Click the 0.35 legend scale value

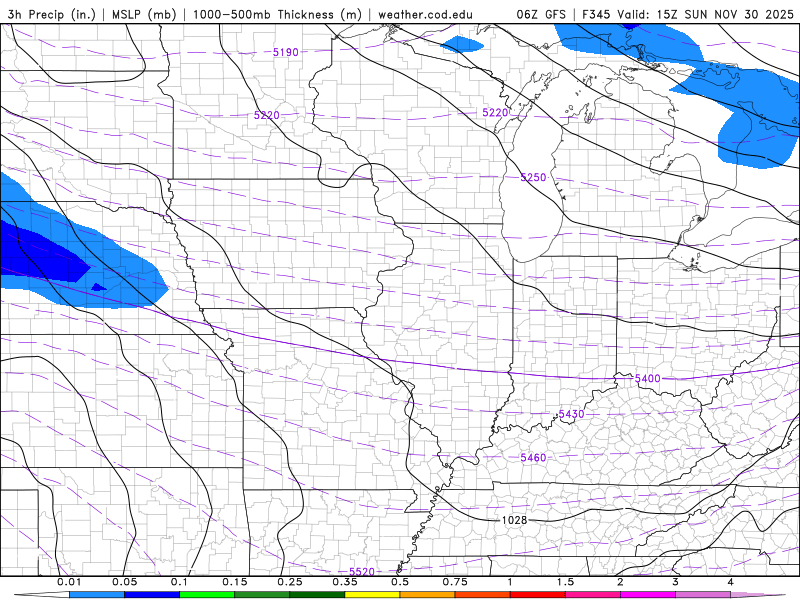point(345,582)
